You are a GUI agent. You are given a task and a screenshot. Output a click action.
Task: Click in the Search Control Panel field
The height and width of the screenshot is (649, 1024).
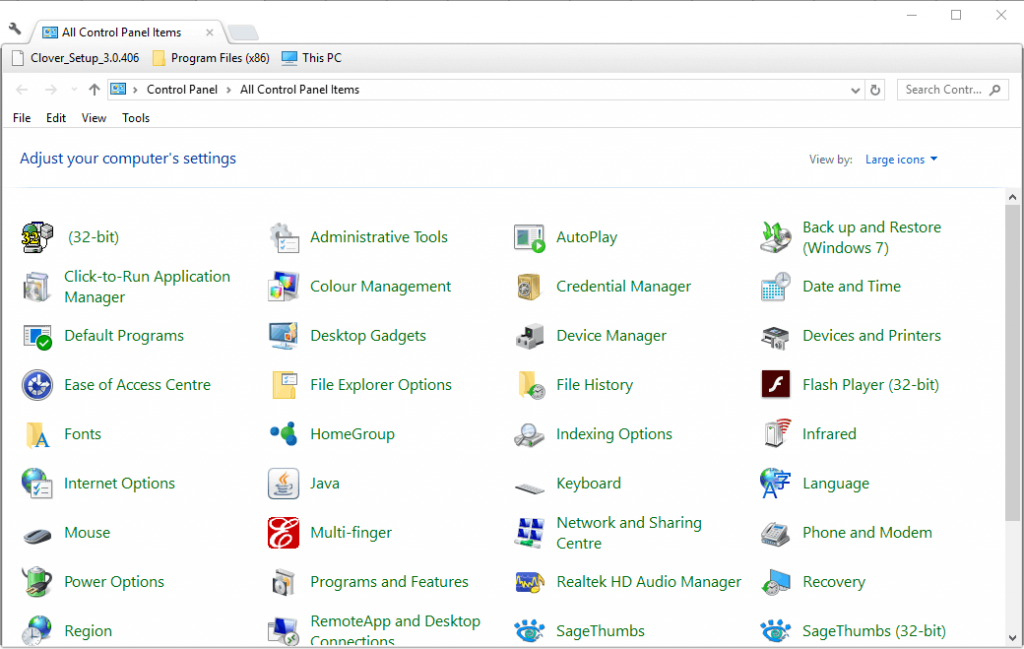tap(943, 90)
